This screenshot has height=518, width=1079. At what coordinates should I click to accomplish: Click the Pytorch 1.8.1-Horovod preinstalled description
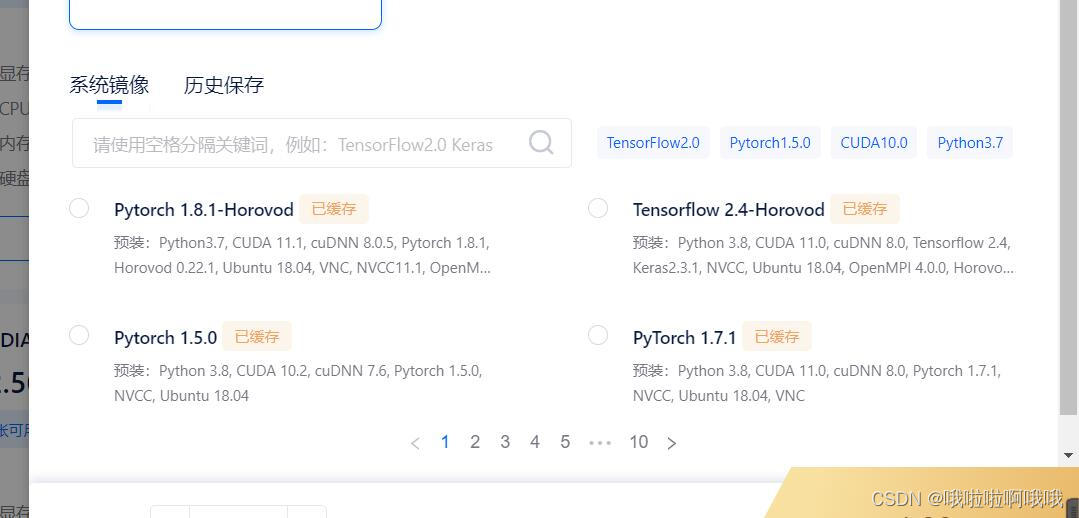[303, 255]
